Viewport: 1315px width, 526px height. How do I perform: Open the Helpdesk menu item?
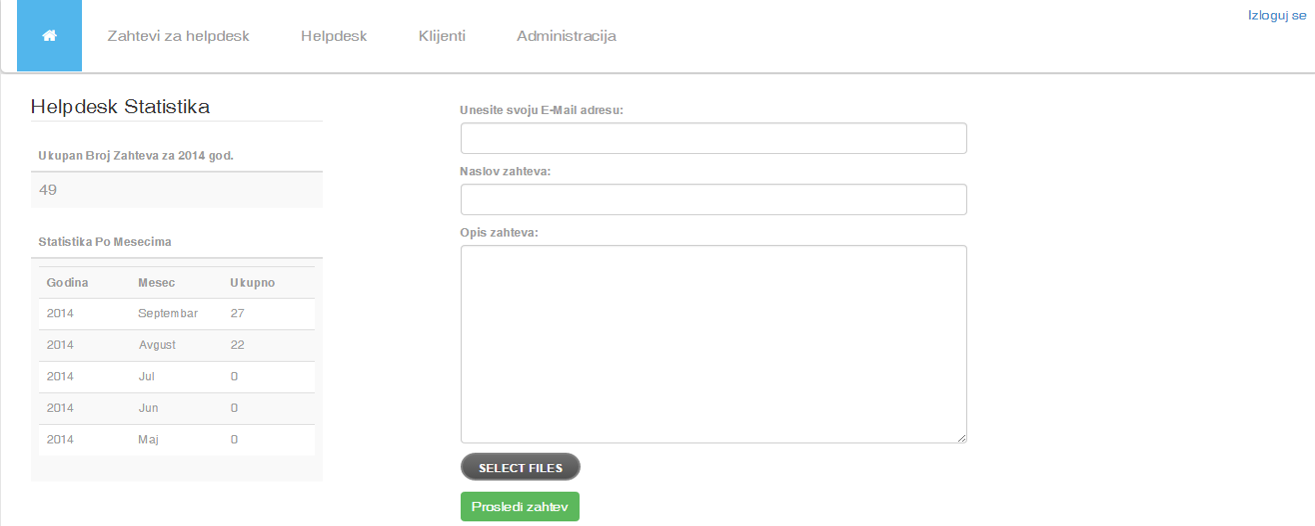click(334, 36)
